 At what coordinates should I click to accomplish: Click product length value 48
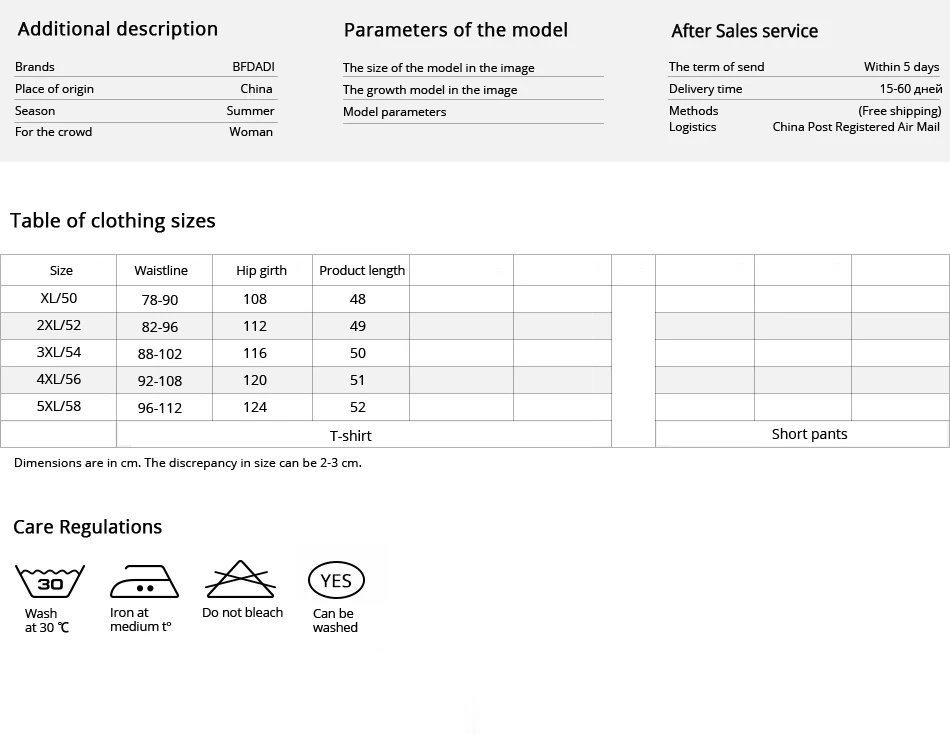tap(357, 299)
